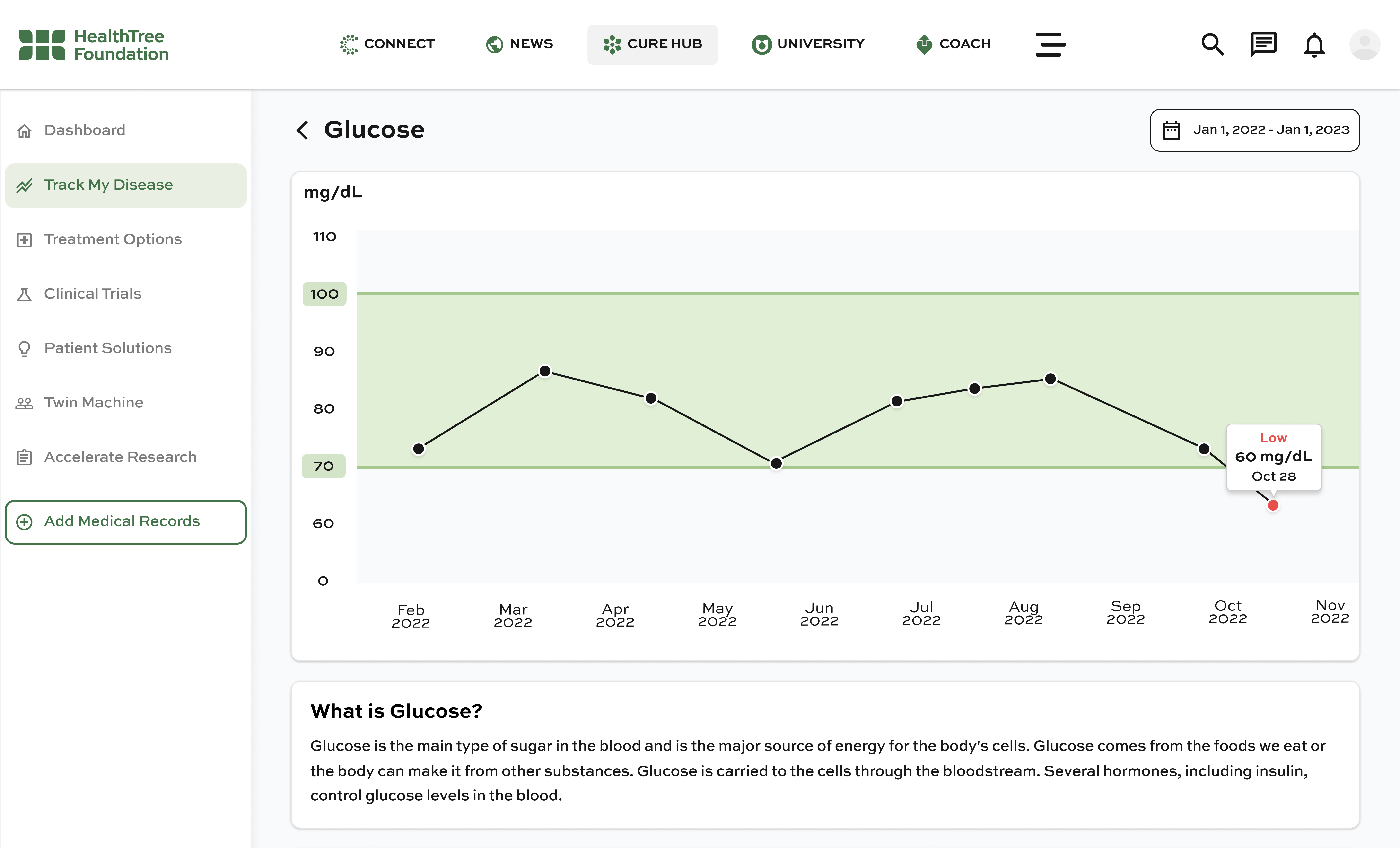Click the mg/dL unit label
The width and height of the screenshot is (1400, 848).
pos(333,193)
